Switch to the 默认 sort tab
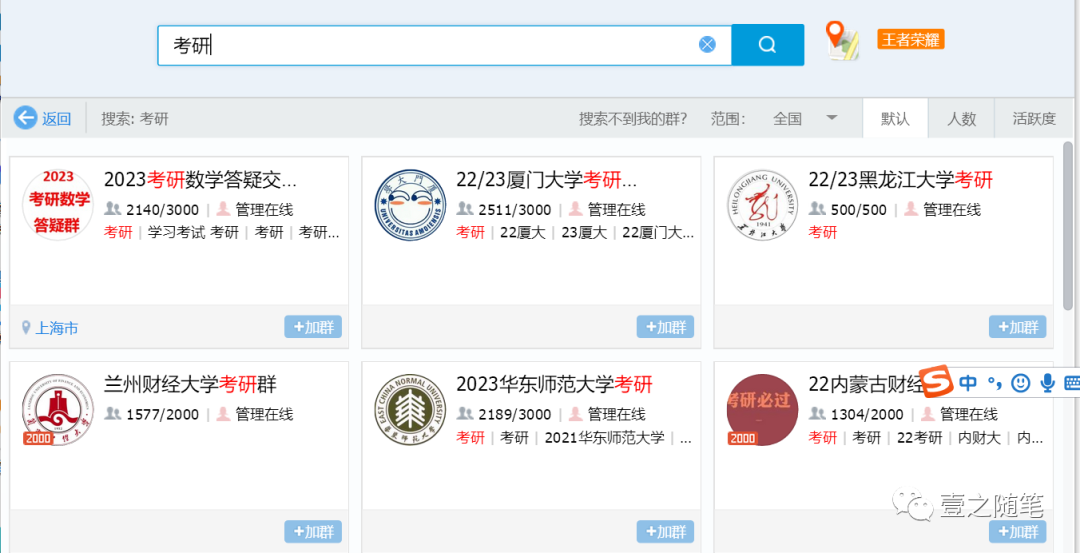 click(x=895, y=118)
